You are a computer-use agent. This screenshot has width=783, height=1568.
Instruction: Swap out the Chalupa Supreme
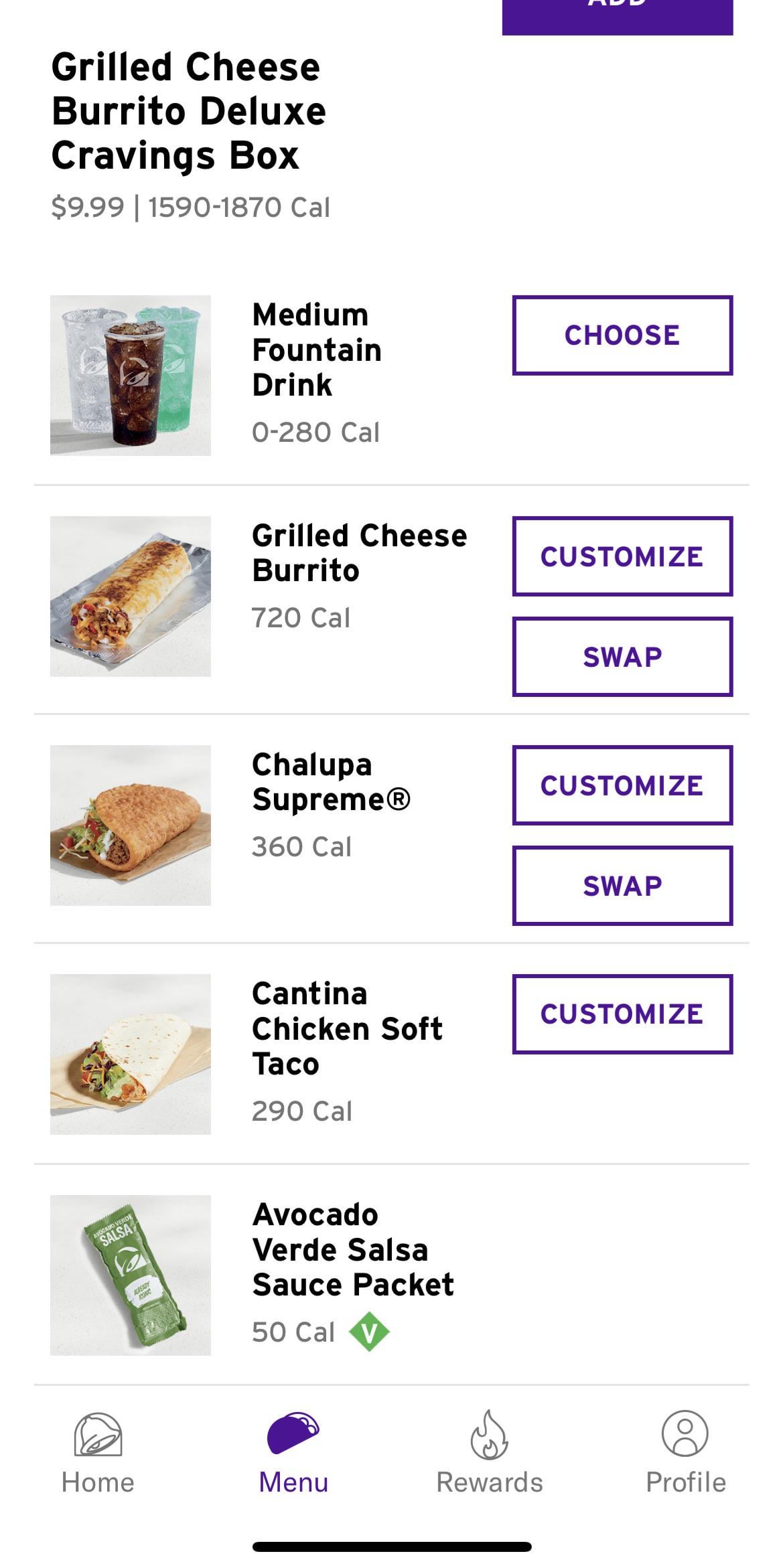tap(622, 886)
